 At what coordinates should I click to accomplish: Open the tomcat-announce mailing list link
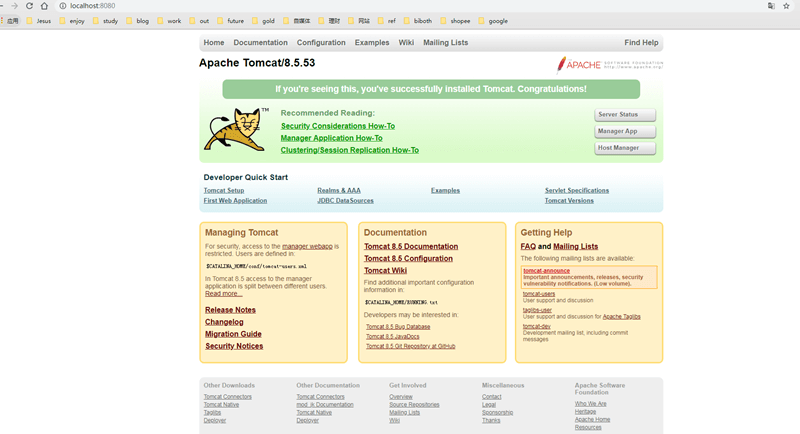tap(546, 271)
